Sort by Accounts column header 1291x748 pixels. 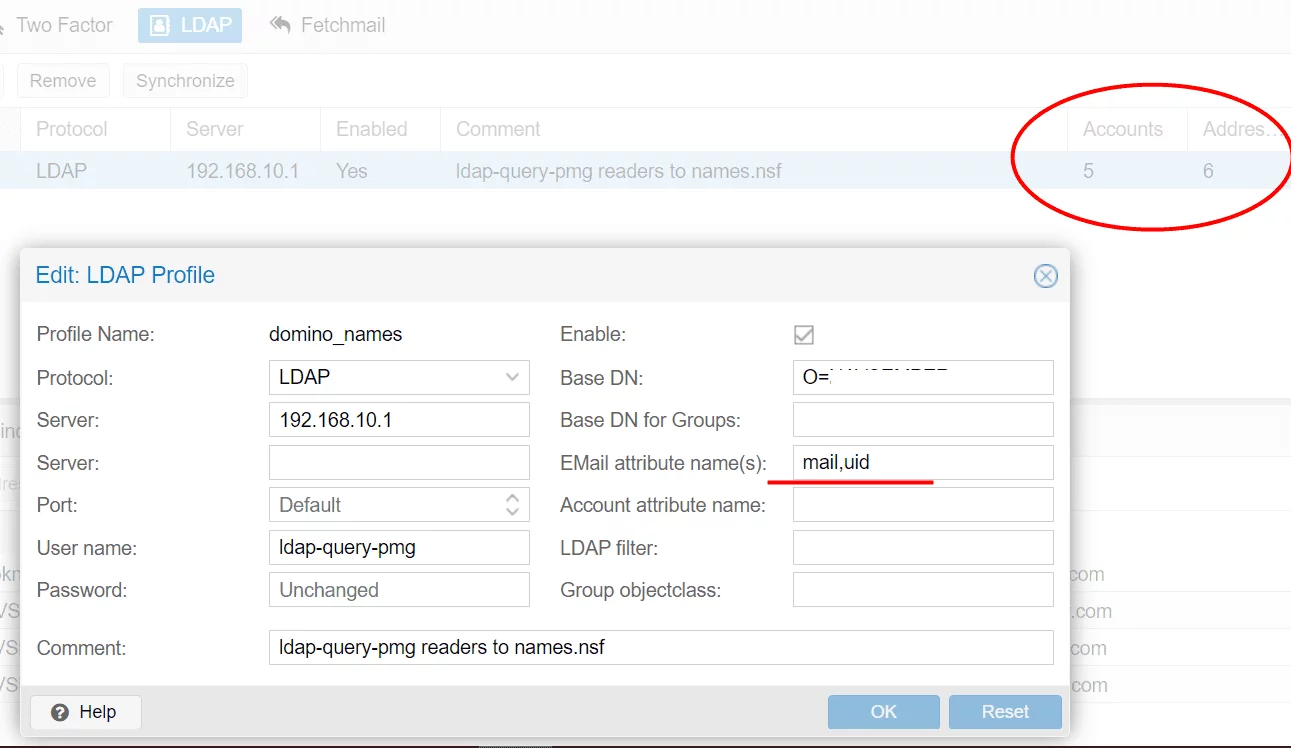point(1122,129)
